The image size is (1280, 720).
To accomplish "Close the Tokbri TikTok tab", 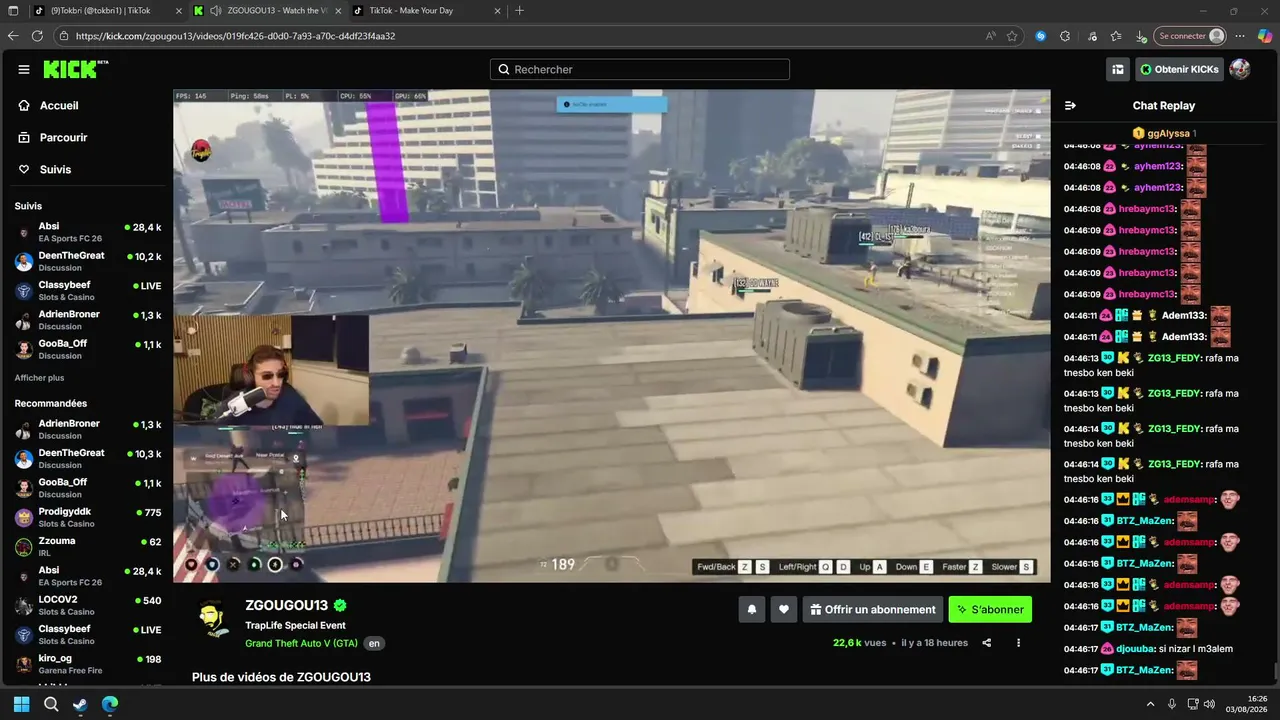I will (x=177, y=11).
